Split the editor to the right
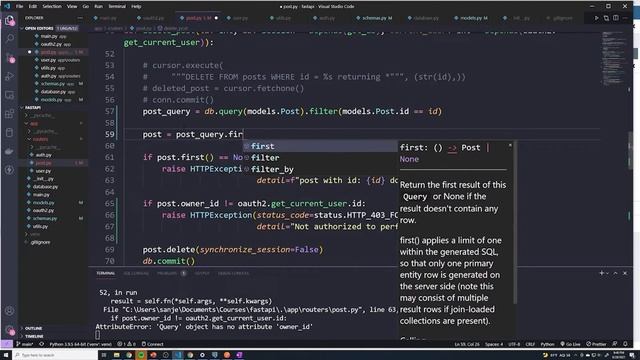 [616, 18]
